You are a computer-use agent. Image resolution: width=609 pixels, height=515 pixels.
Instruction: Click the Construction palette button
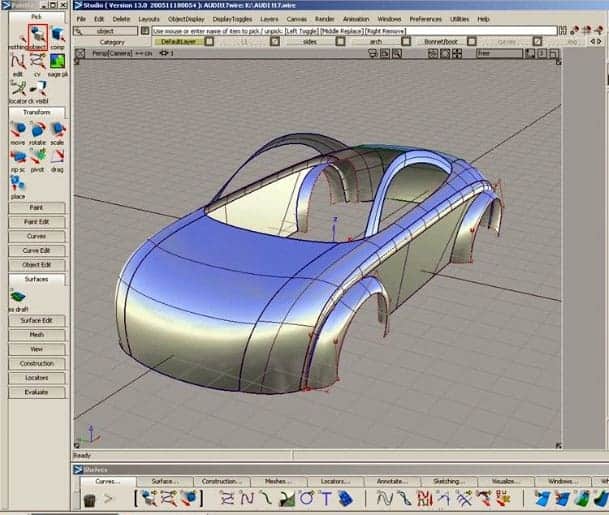tap(37, 364)
